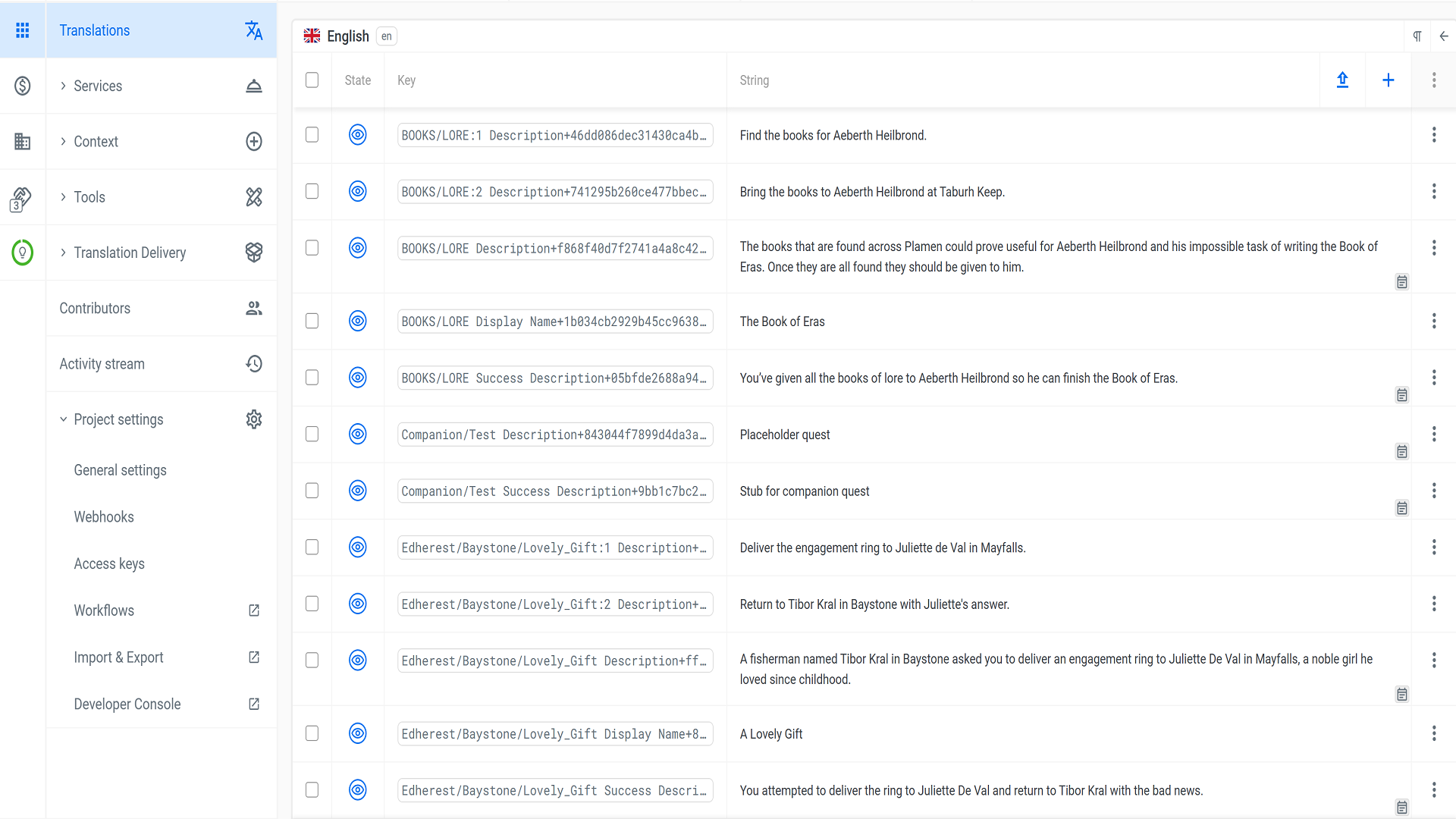Expand the Tools section chevron
Image resolution: width=1456 pixels, height=819 pixels.
63,197
